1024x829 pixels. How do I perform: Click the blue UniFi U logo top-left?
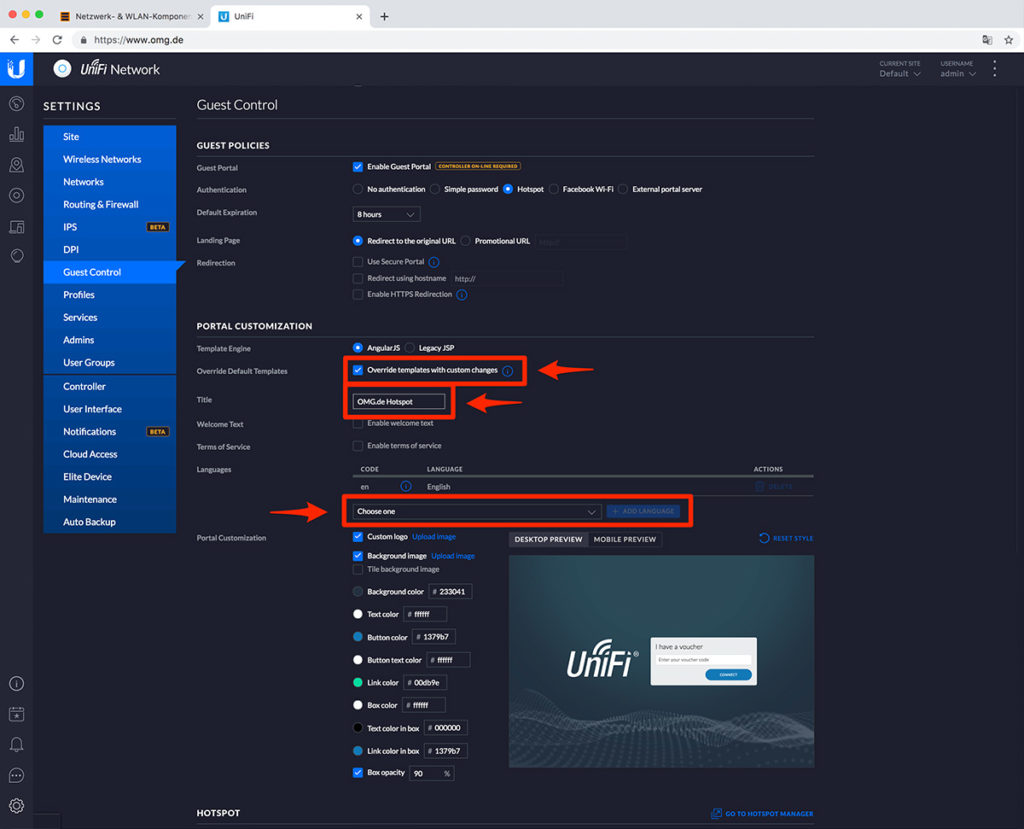pyautogui.click(x=16, y=69)
